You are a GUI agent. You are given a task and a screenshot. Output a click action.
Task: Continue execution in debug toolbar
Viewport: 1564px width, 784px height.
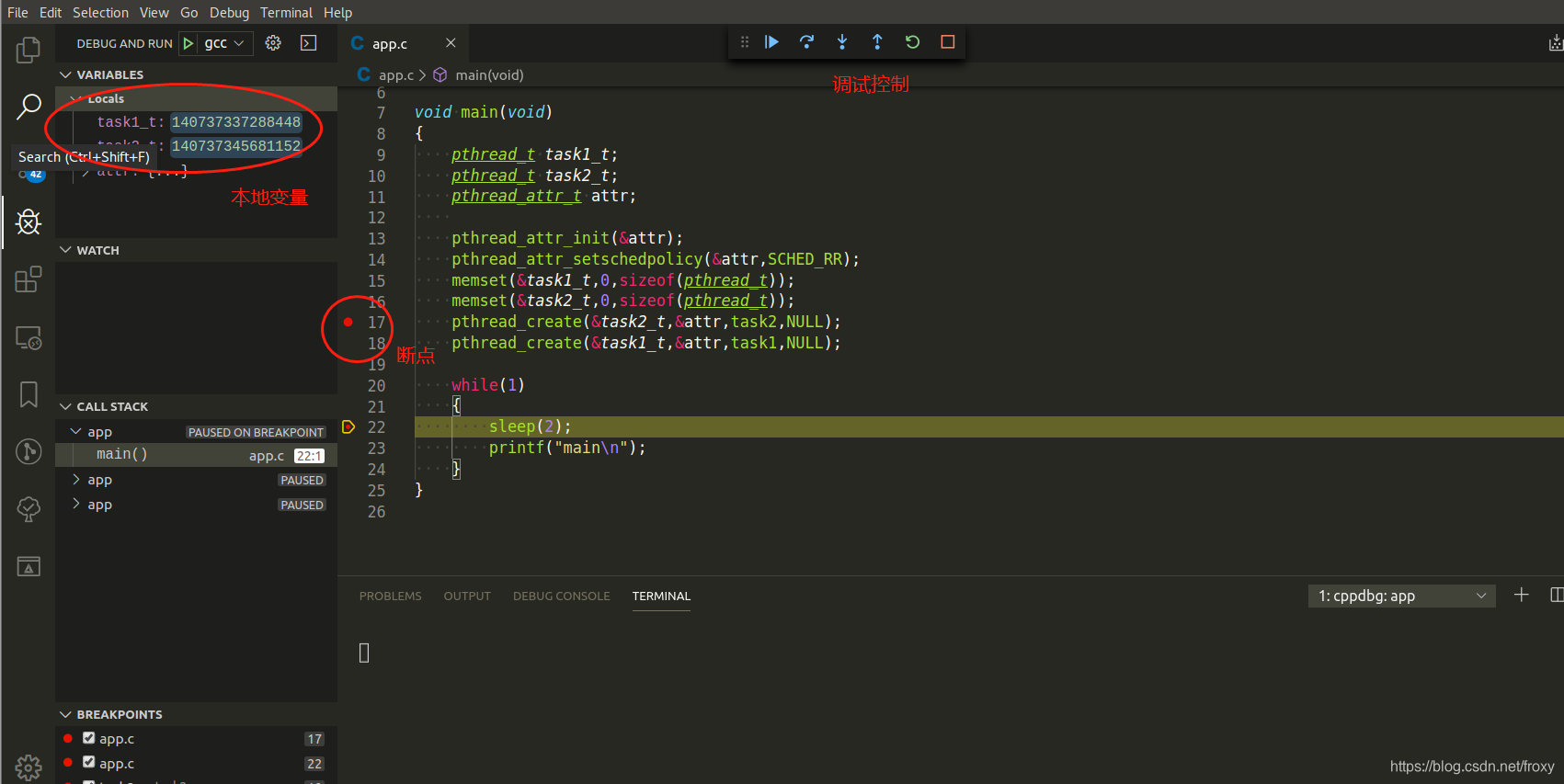(771, 42)
